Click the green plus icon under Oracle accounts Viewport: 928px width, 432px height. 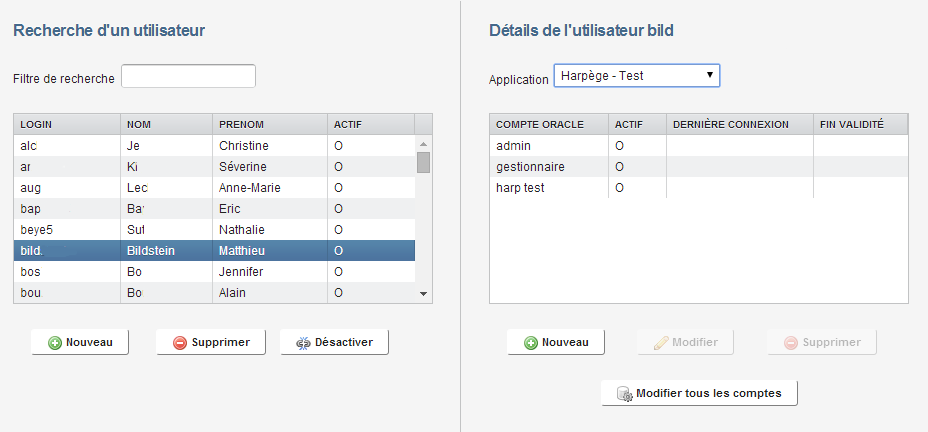(x=530, y=342)
